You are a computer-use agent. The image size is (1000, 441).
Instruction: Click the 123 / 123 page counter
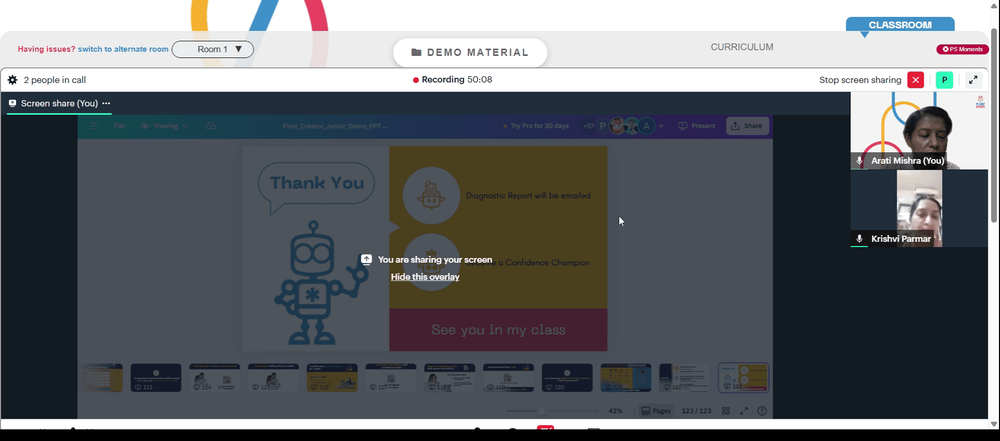point(696,411)
